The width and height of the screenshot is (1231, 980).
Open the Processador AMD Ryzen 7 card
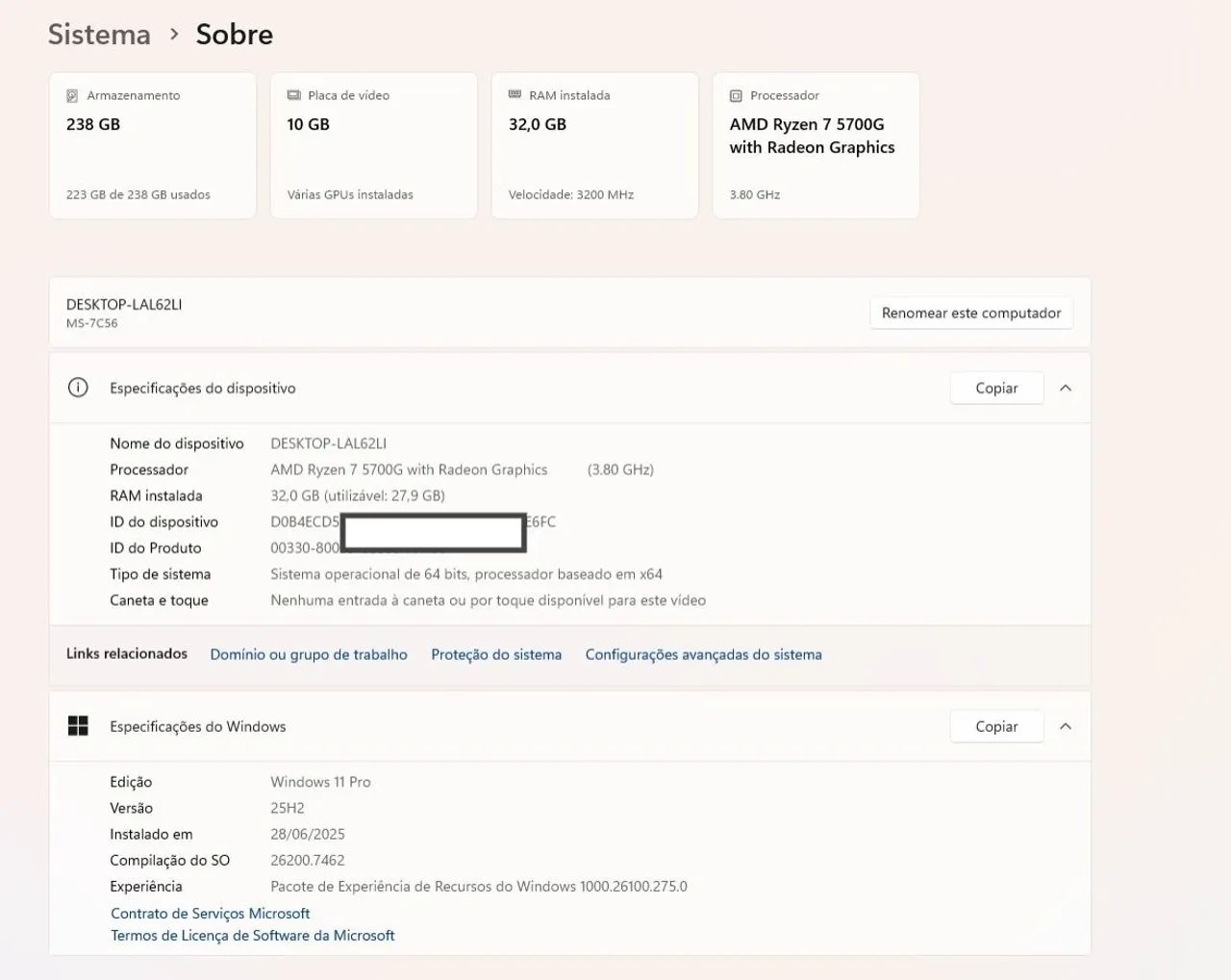[816, 145]
